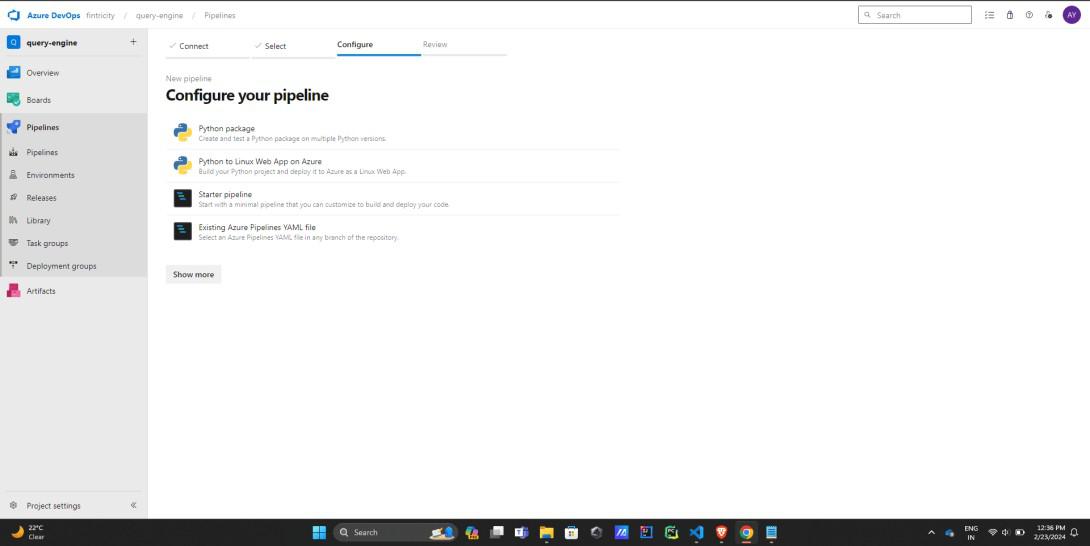Open the work items list icon

989,15
